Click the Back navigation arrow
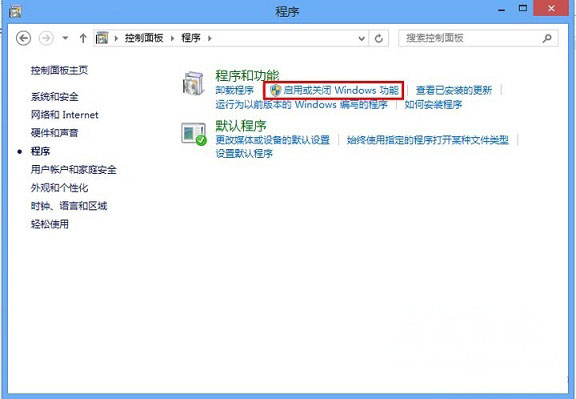The width and height of the screenshot is (576, 399). coord(23,38)
